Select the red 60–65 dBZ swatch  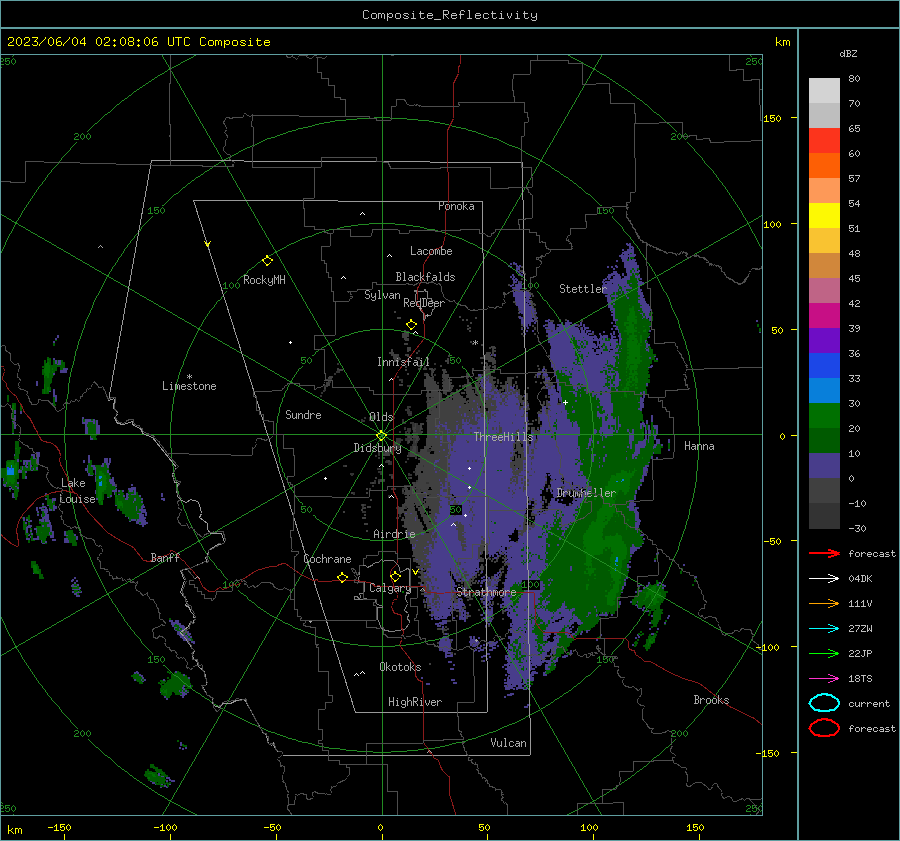(824, 141)
